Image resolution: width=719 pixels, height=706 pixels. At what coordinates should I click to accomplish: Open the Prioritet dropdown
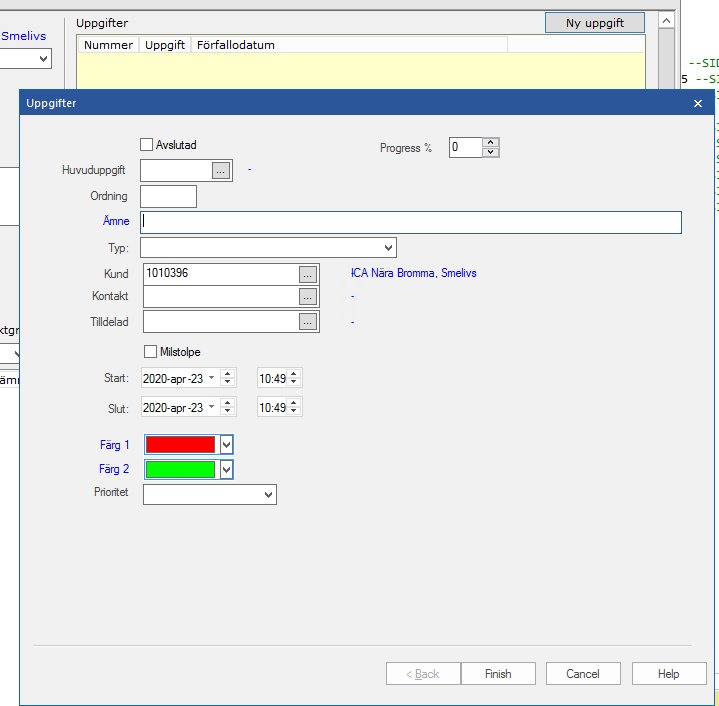tap(268, 495)
